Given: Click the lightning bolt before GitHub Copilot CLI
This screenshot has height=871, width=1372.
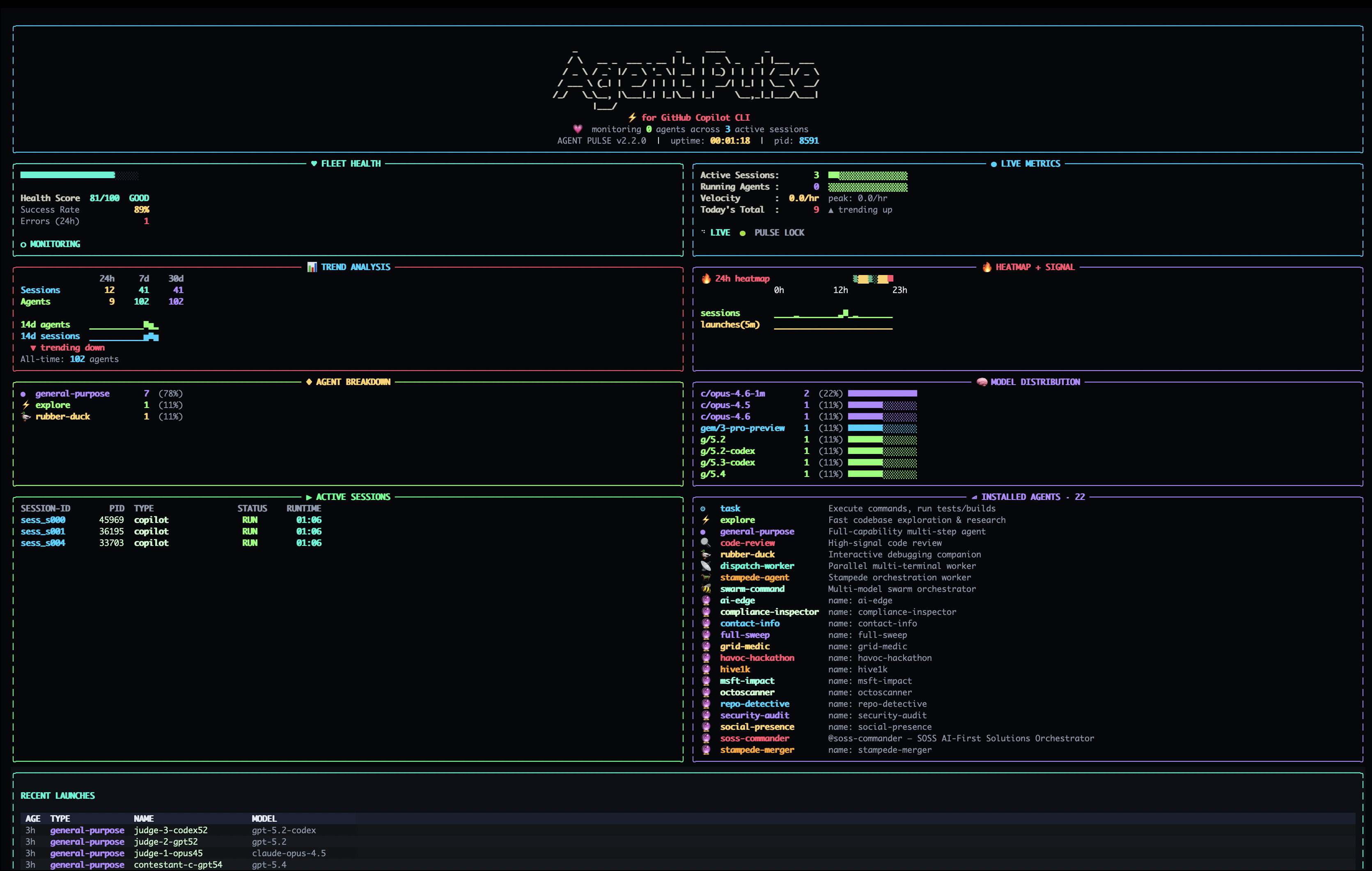Looking at the screenshot, I should tap(632, 118).
